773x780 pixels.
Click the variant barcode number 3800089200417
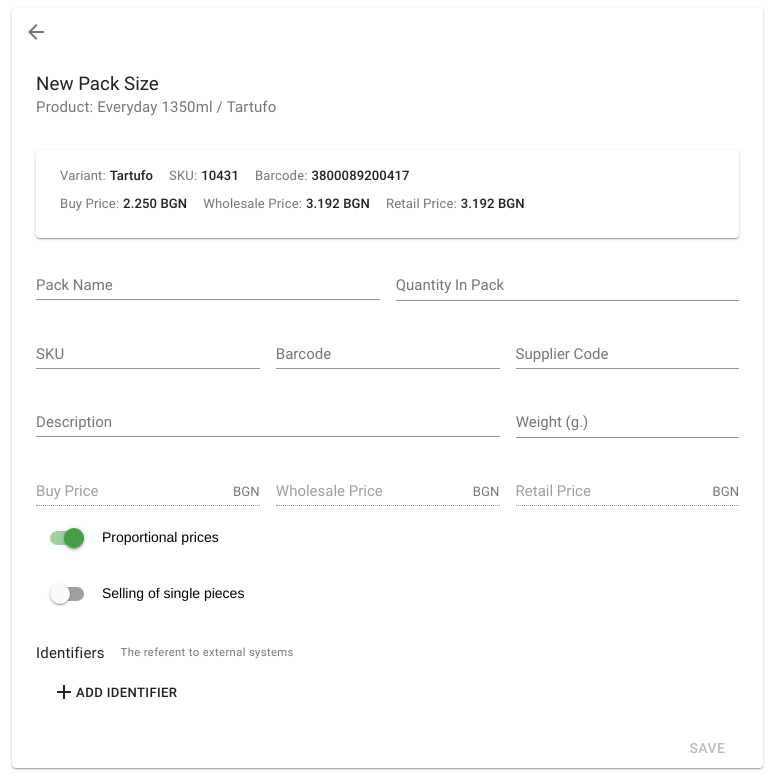tap(360, 176)
